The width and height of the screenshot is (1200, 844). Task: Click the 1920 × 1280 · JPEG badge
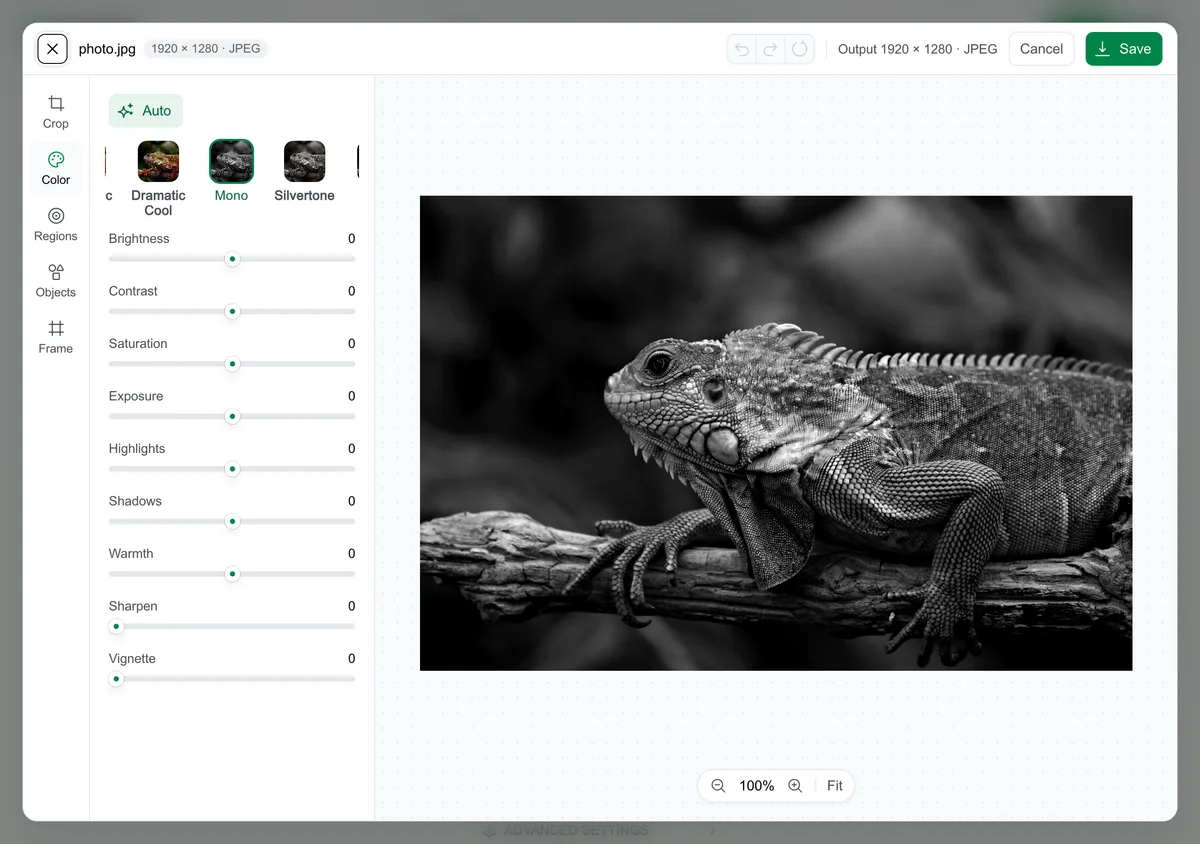pos(206,48)
